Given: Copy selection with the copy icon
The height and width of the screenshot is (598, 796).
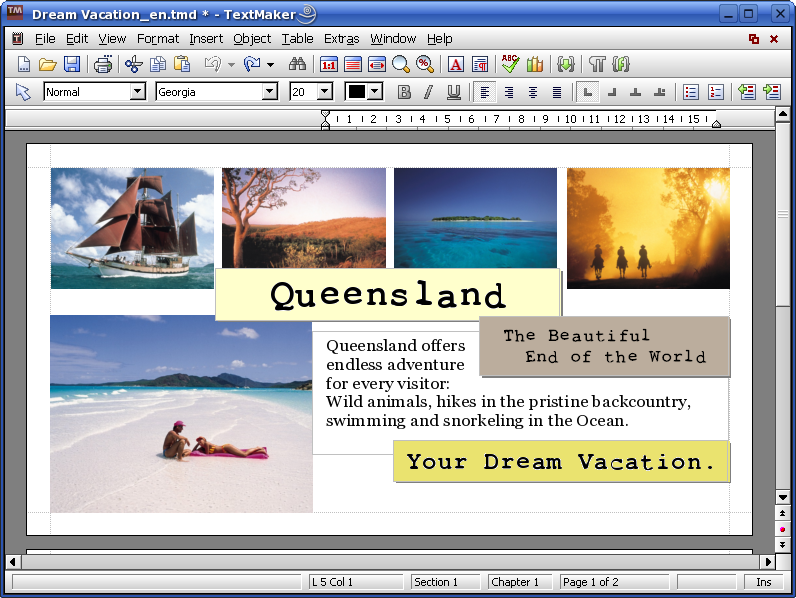Looking at the screenshot, I should click(x=158, y=64).
